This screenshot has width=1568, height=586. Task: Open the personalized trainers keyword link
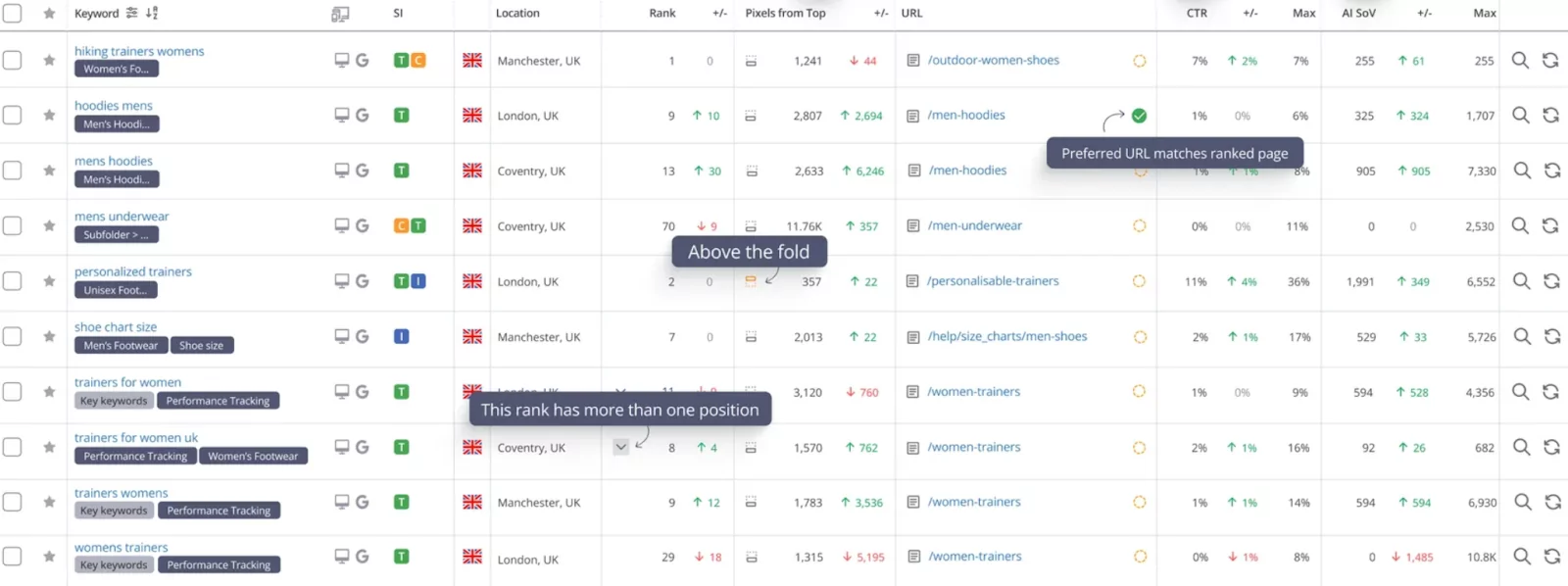tap(133, 271)
